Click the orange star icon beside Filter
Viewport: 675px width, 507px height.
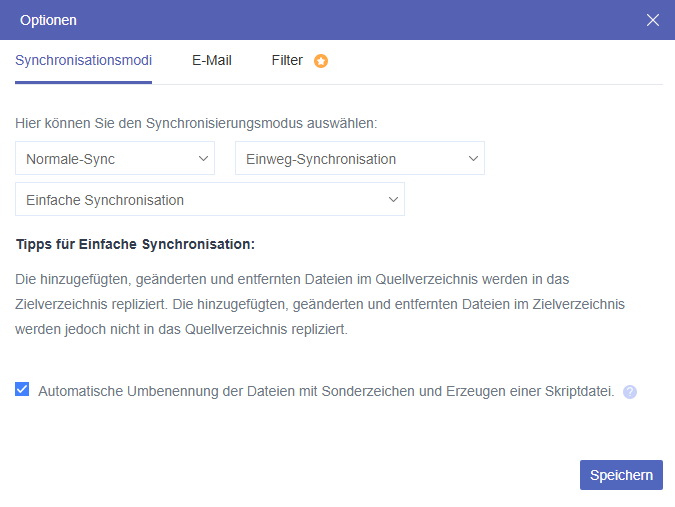click(x=321, y=61)
